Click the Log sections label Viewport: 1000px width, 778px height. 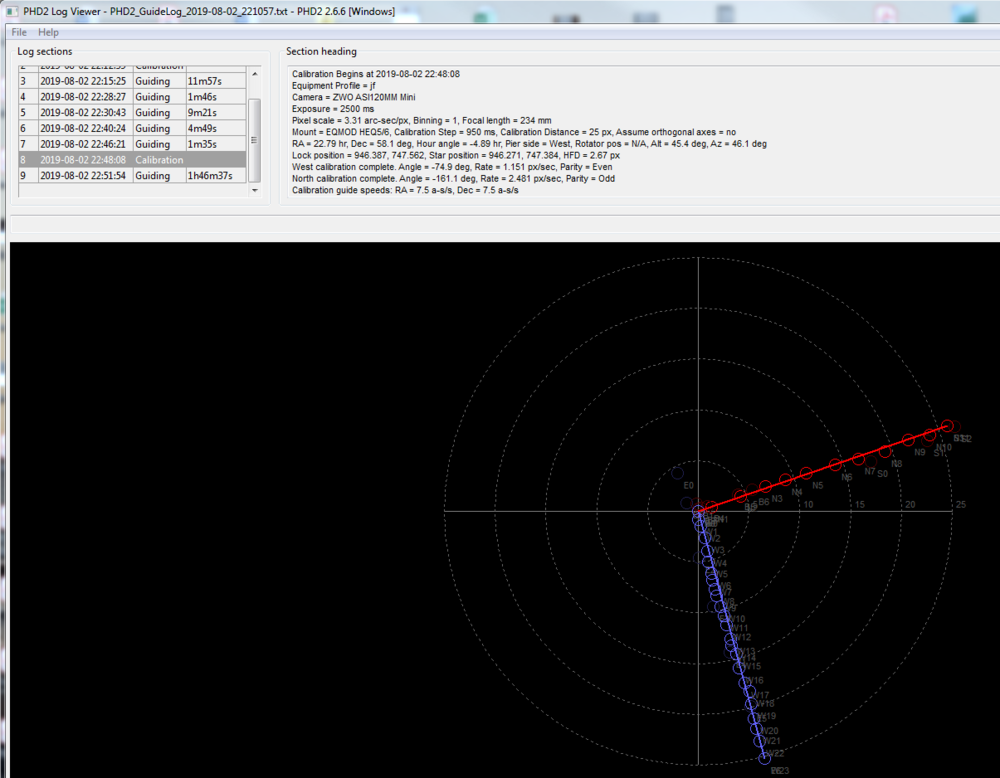45,51
